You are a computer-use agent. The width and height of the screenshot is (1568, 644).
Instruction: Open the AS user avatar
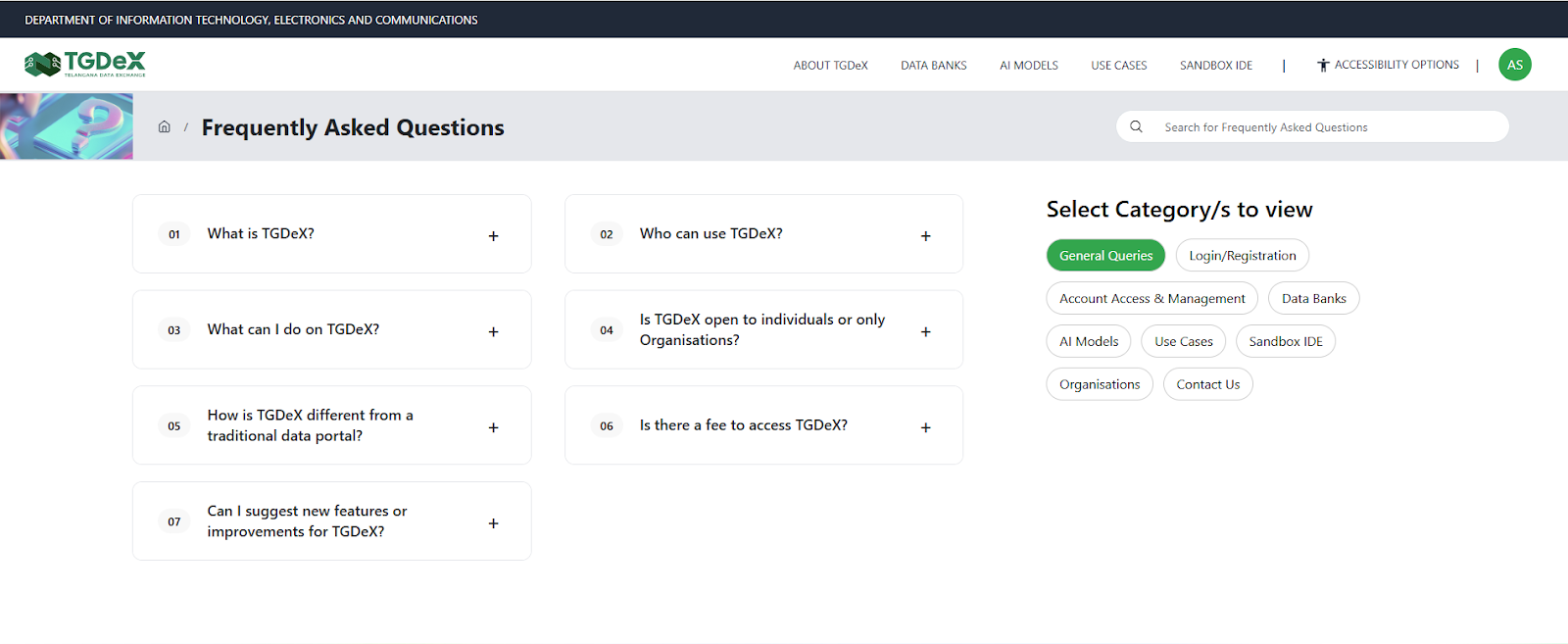click(1514, 65)
